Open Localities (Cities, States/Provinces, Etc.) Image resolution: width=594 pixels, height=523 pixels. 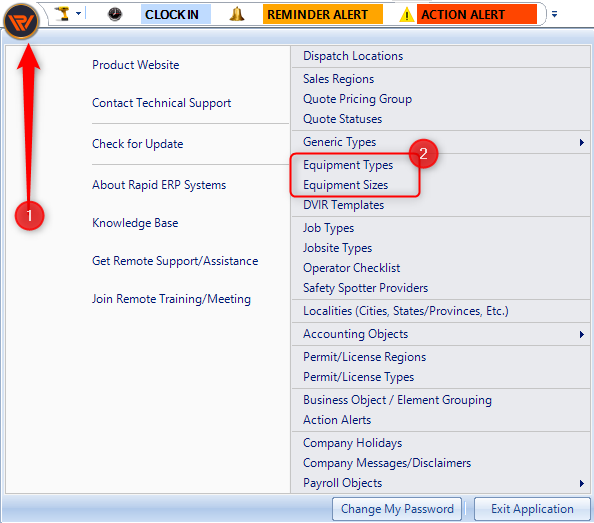(441, 311)
